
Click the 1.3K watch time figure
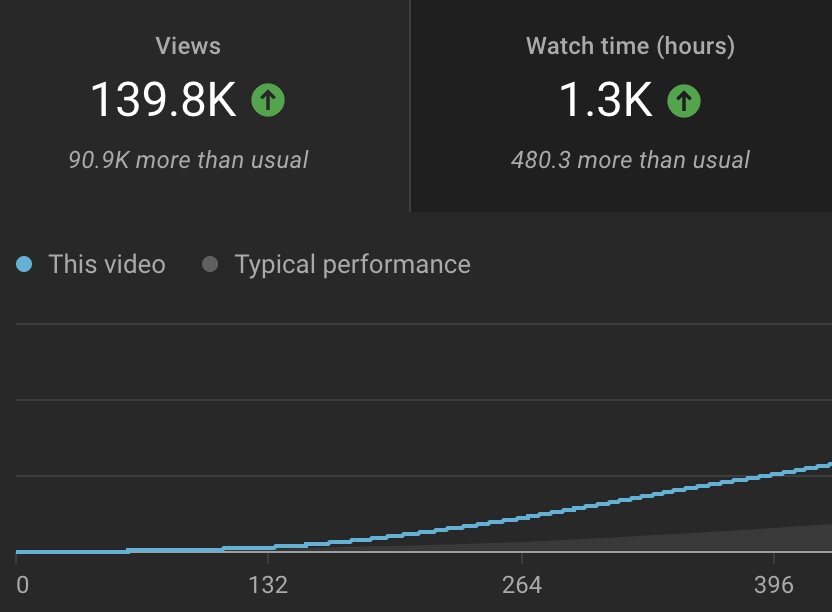[x=605, y=100]
